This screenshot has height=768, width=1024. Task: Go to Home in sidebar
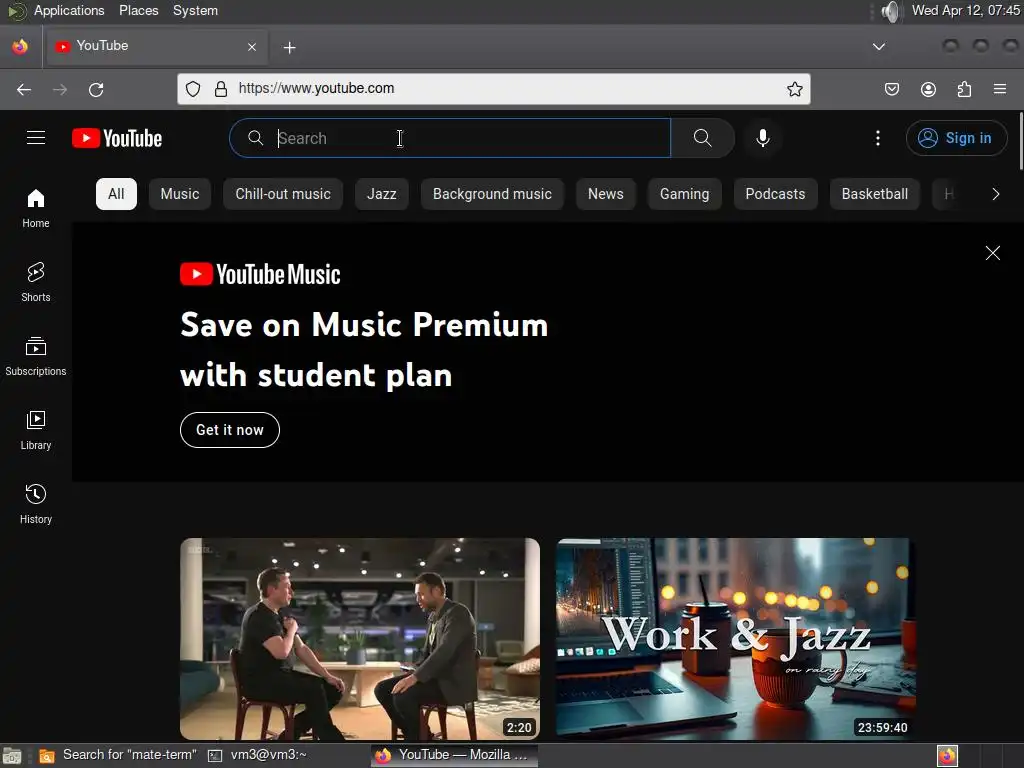(36, 208)
